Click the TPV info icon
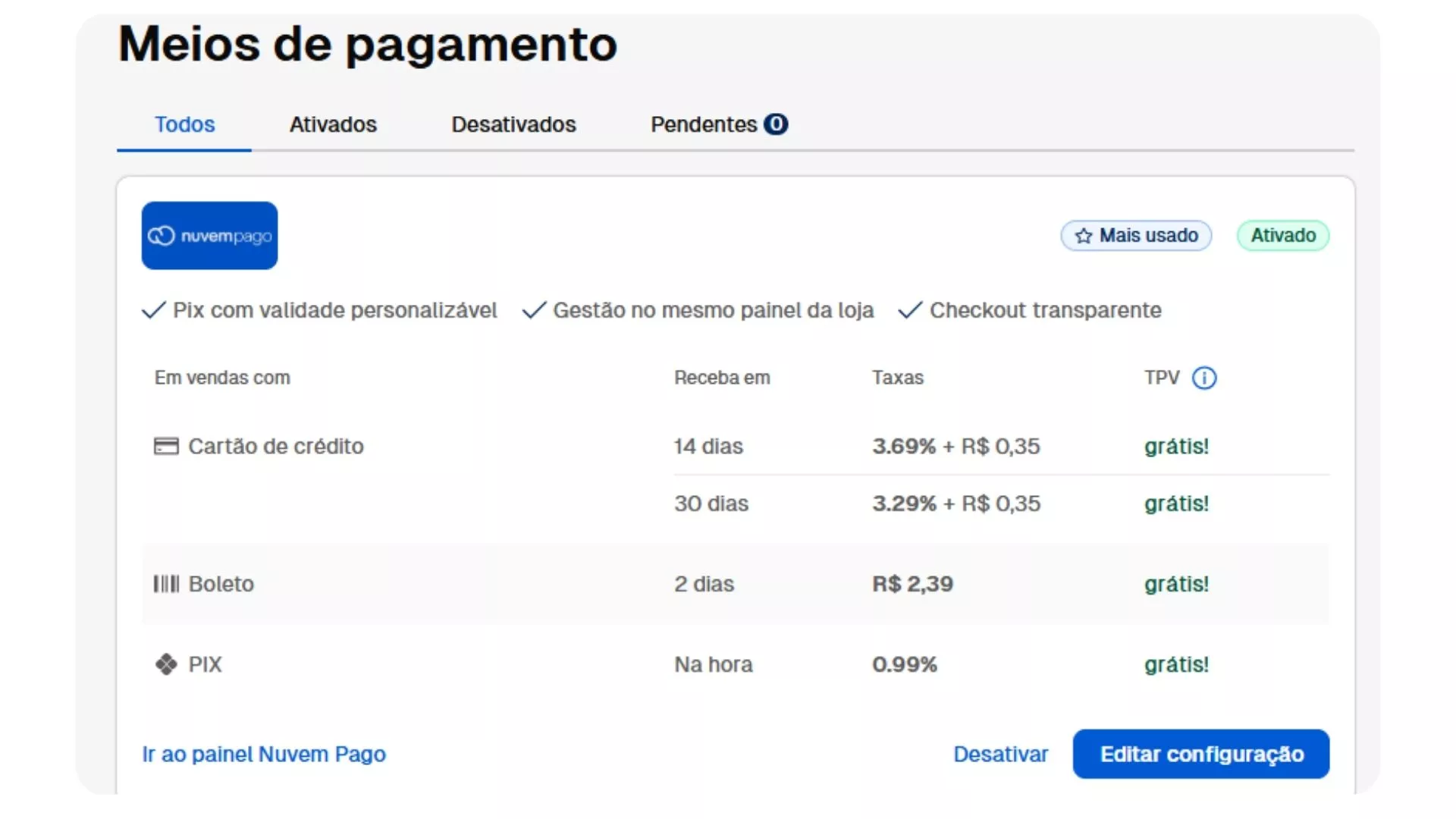The height and width of the screenshot is (819, 1456). 1203,378
